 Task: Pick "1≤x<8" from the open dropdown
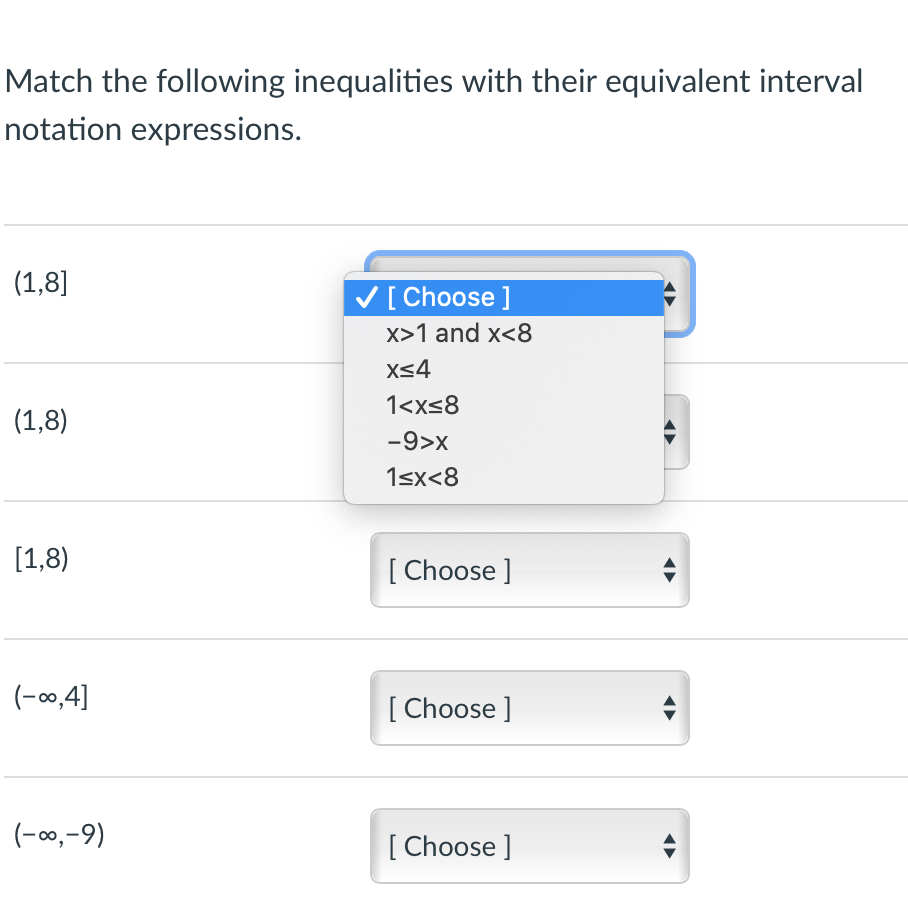[x=421, y=477]
